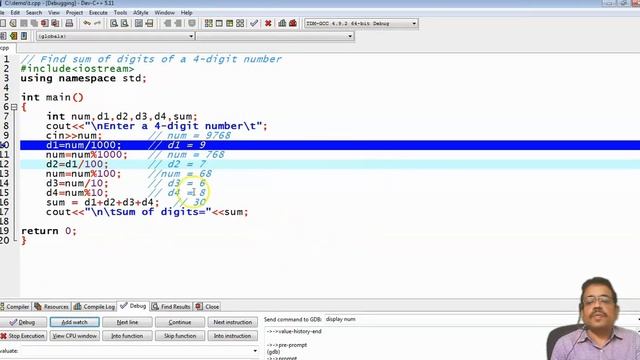This screenshot has height=360, width=640.
Task: Click the Into instruction button
Action: 233,336
